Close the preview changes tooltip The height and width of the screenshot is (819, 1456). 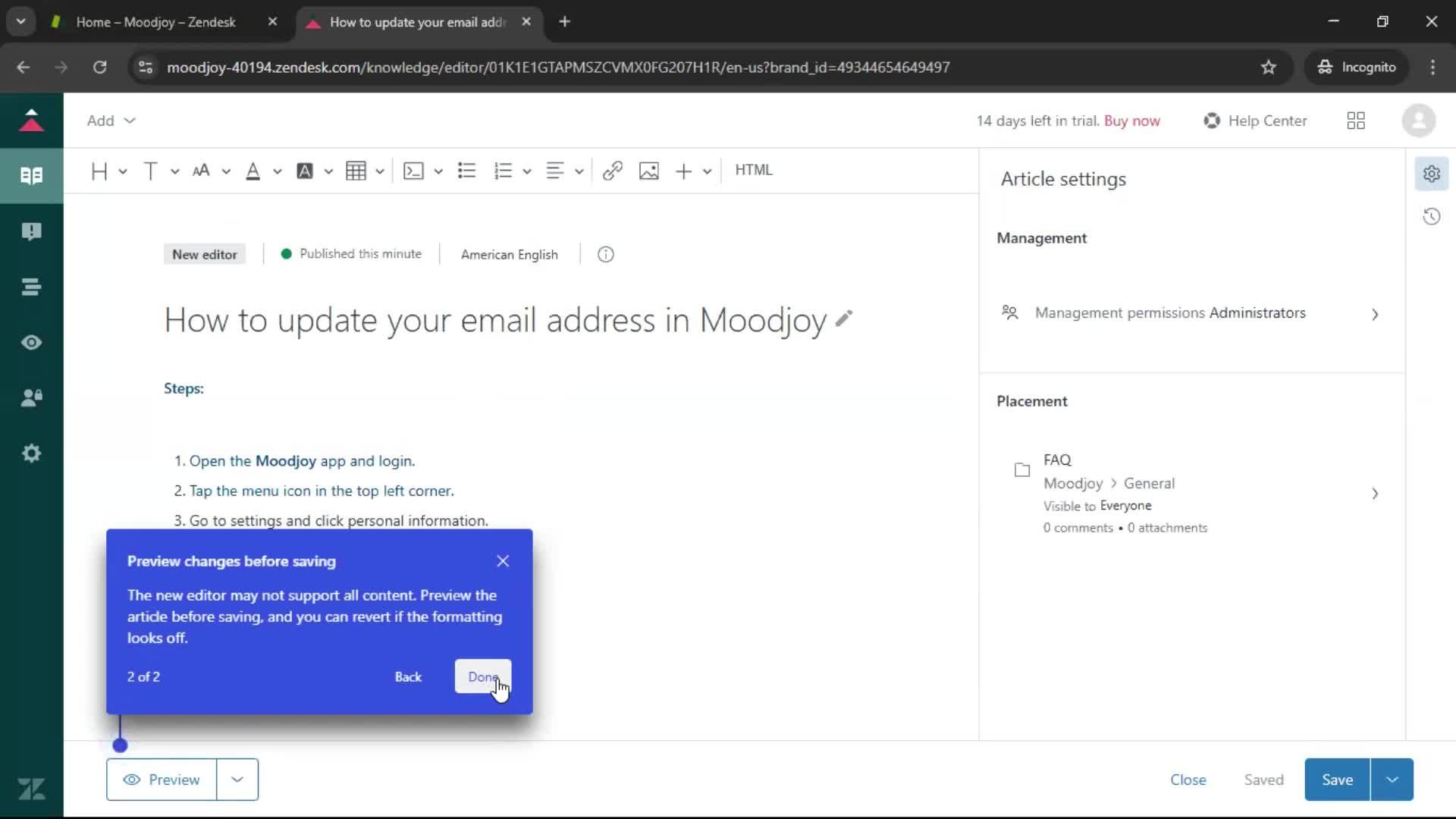pyautogui.click(x=503, y=561)
